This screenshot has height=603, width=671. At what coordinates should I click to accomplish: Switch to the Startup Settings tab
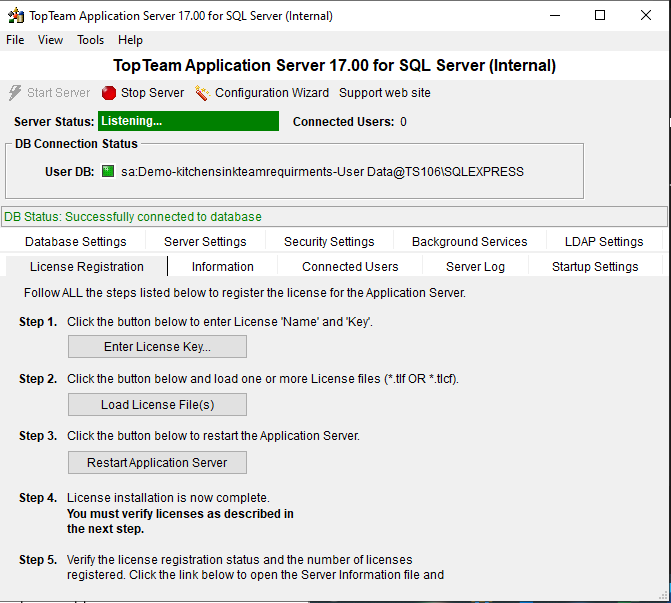click(x=595, y=266)
